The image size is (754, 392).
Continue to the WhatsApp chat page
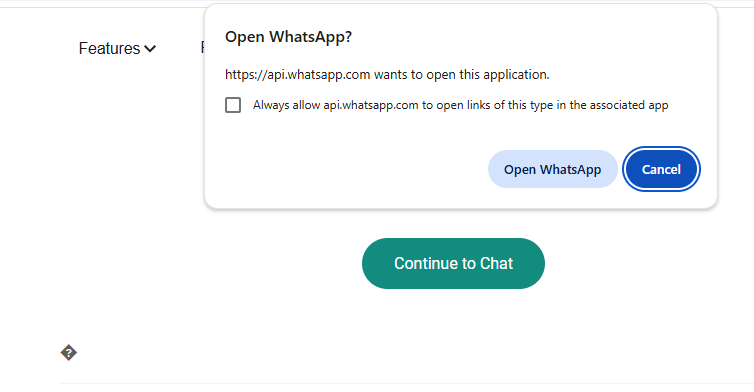click(x=453, y=264)
